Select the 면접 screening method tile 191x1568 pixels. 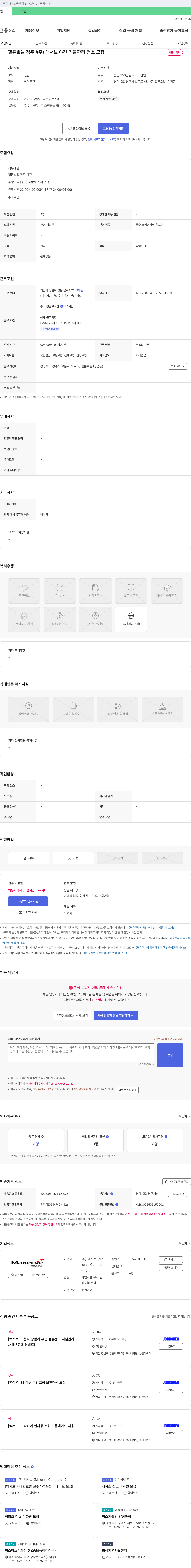(73, 858)
